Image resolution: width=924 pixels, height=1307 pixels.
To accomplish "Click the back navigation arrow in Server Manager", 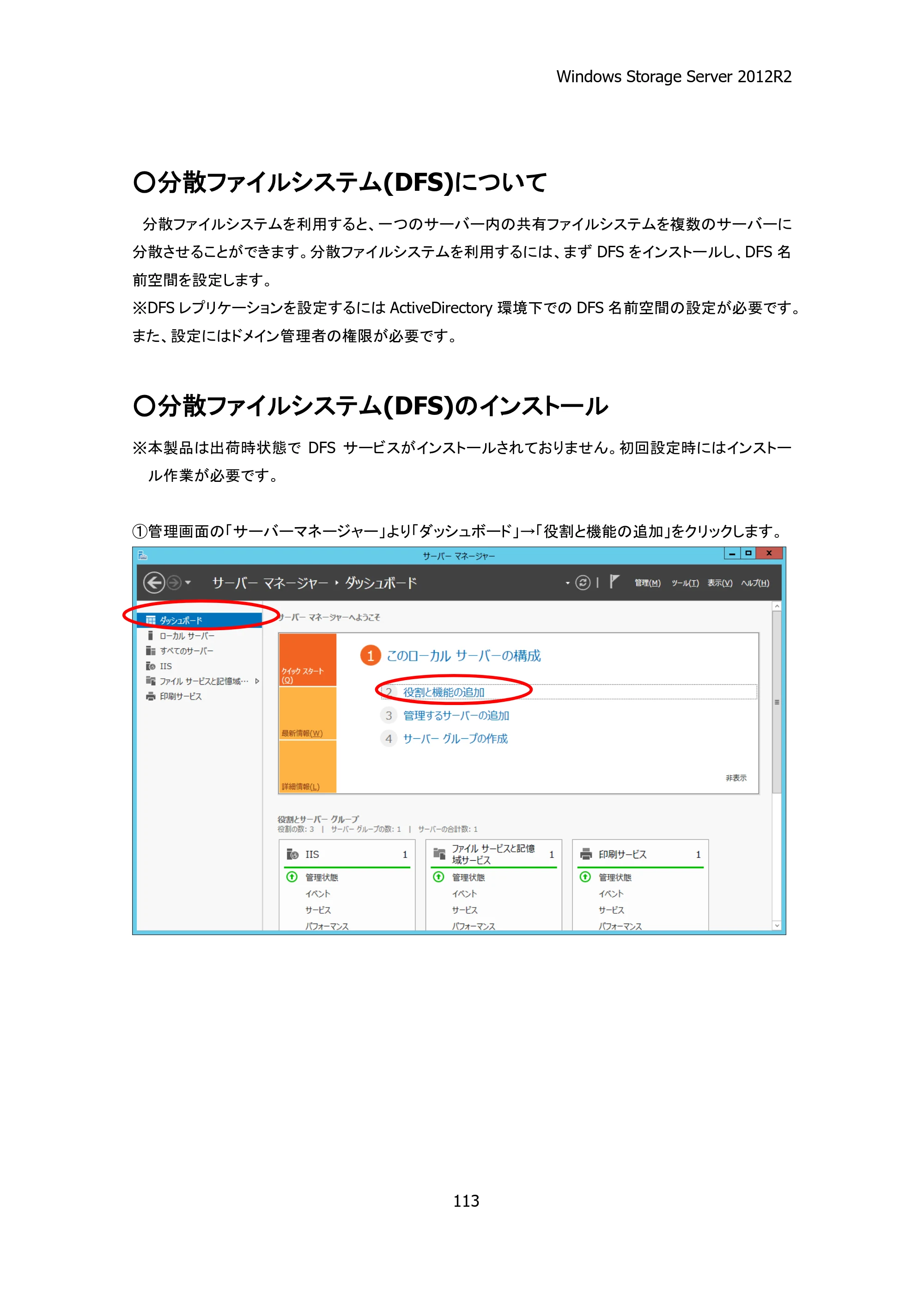I will (154, 582).
